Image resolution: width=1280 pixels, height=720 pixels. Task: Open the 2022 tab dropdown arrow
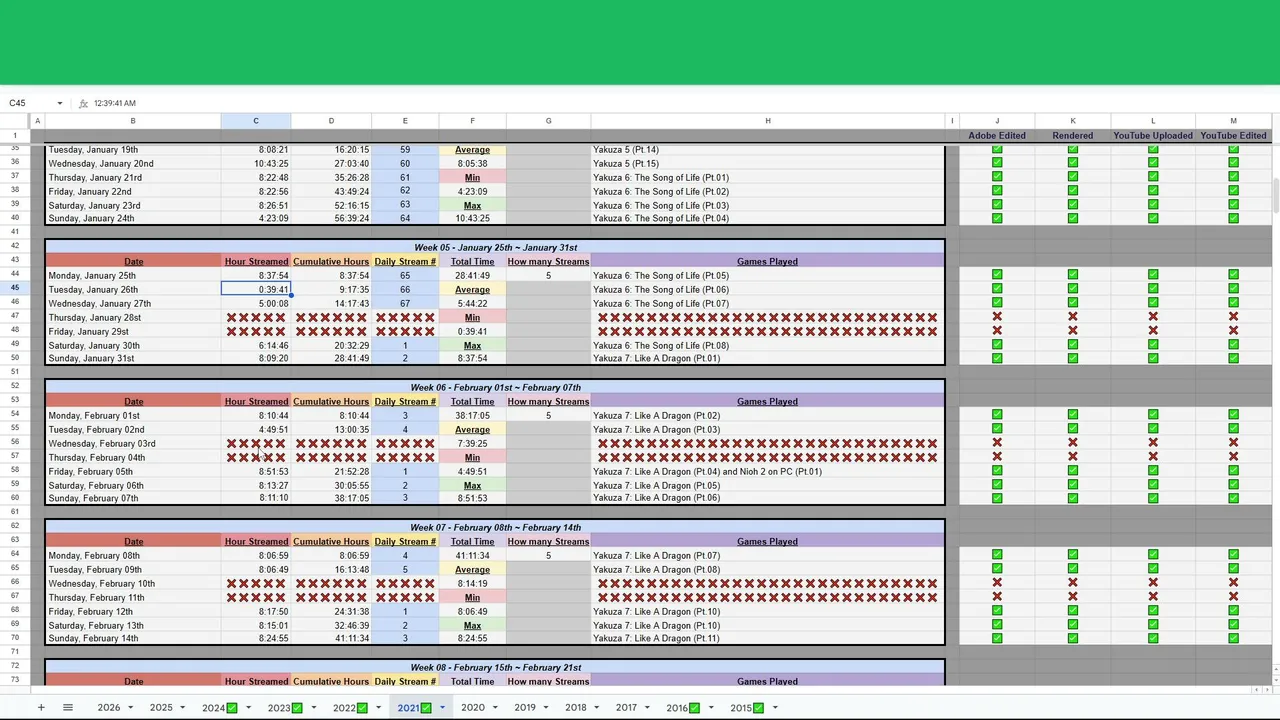[378, 708]
